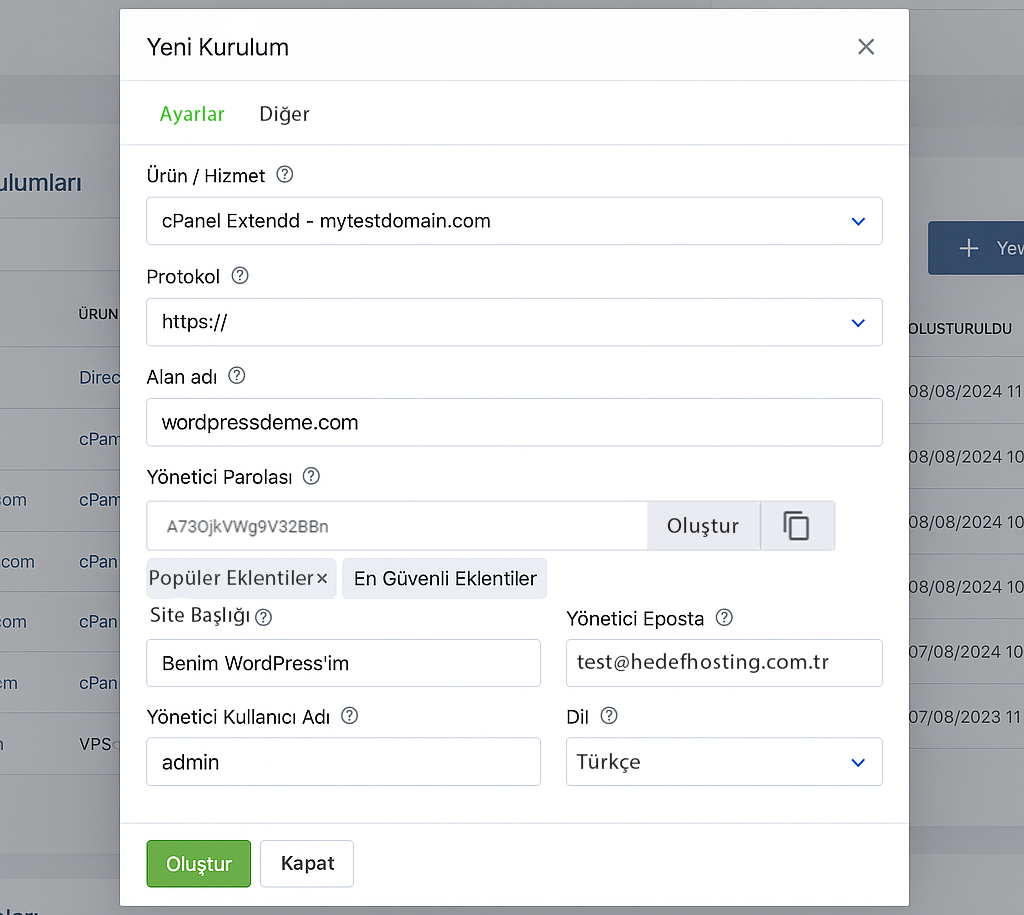Submit with the green Oluştur button
The width and height of the screenshot is (1024, 915).
click(199, 863)
